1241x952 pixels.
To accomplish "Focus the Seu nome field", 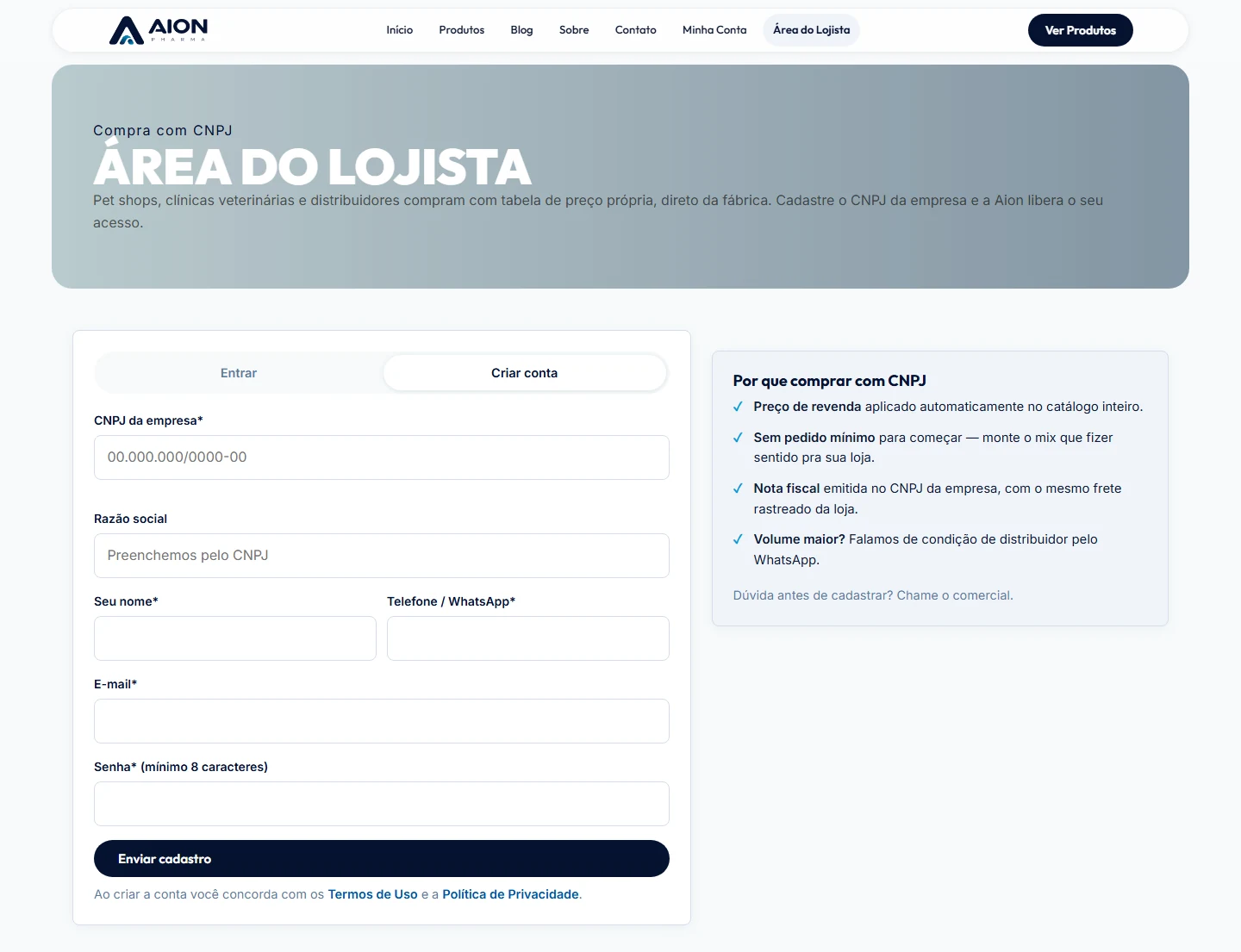I will [x=235, y=638].
